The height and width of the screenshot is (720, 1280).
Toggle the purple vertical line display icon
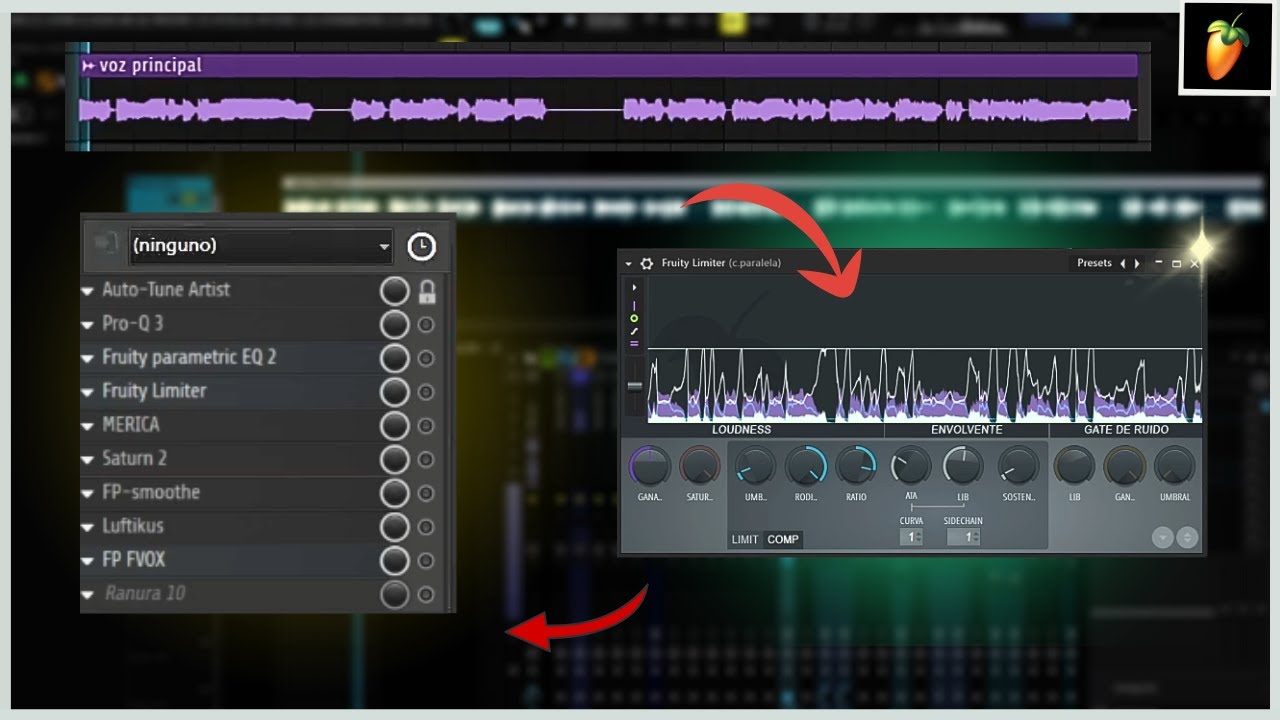(634, 304)
